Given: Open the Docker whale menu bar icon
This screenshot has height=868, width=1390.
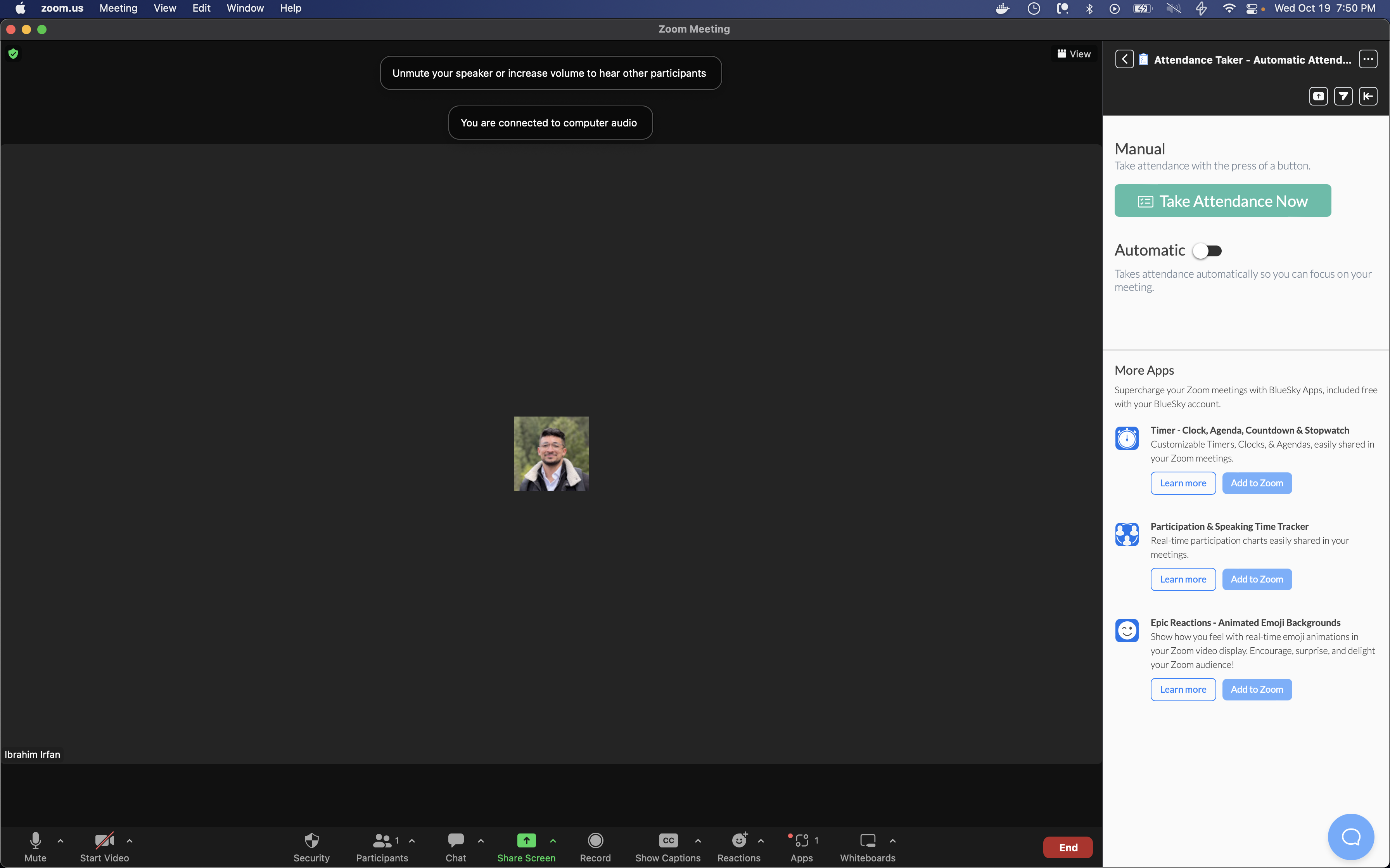Looking at the screenshot, I should [x=1002, y=8].
